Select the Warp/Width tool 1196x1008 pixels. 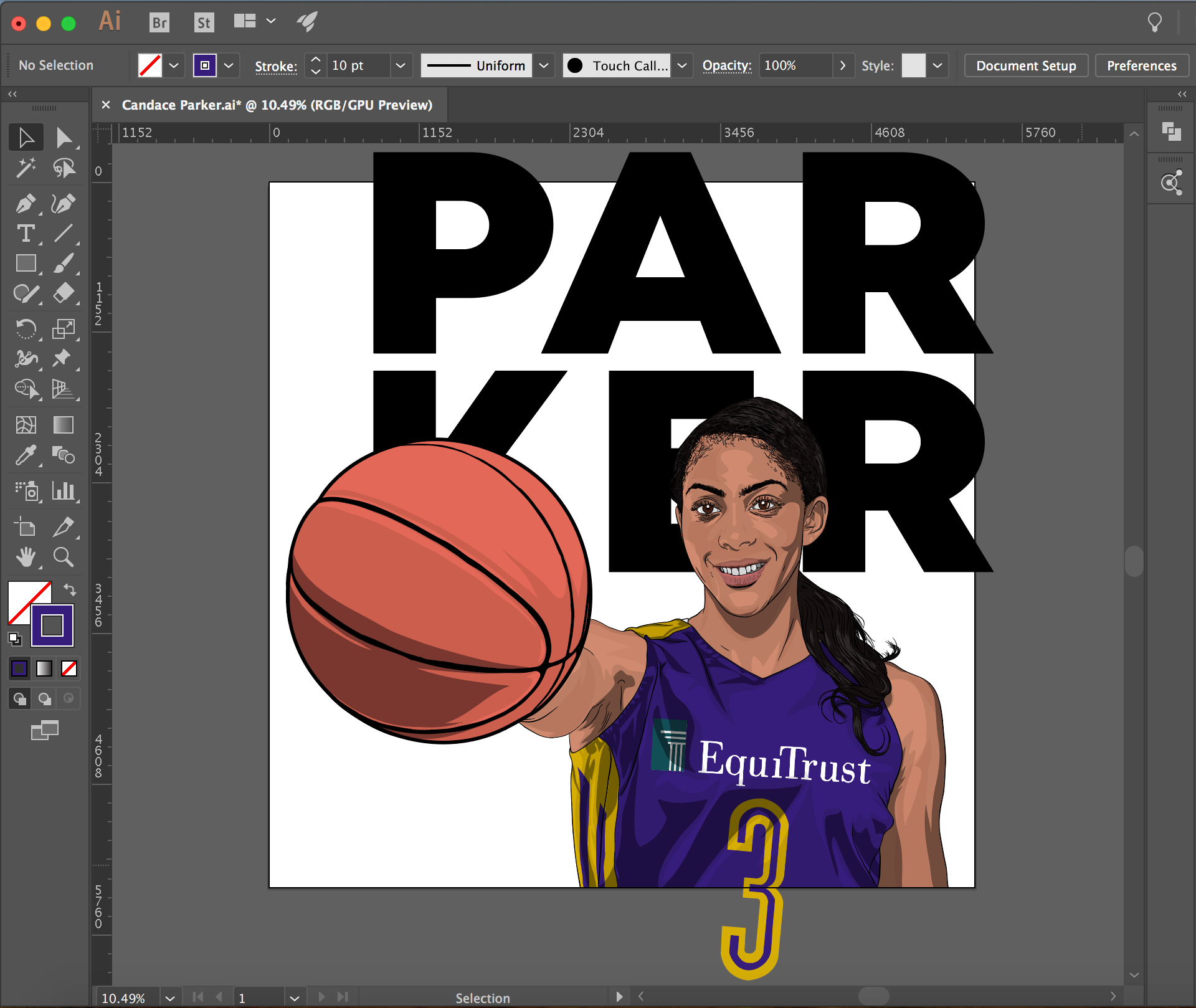tap(26, 358)
